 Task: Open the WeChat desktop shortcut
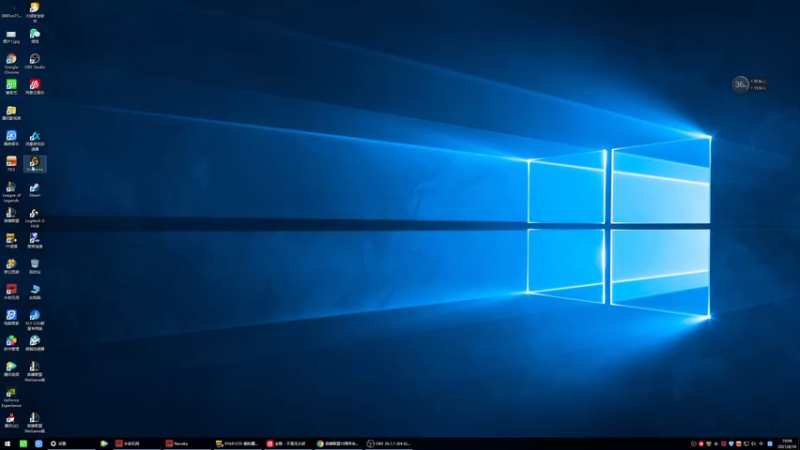click(x=35, y=36)
